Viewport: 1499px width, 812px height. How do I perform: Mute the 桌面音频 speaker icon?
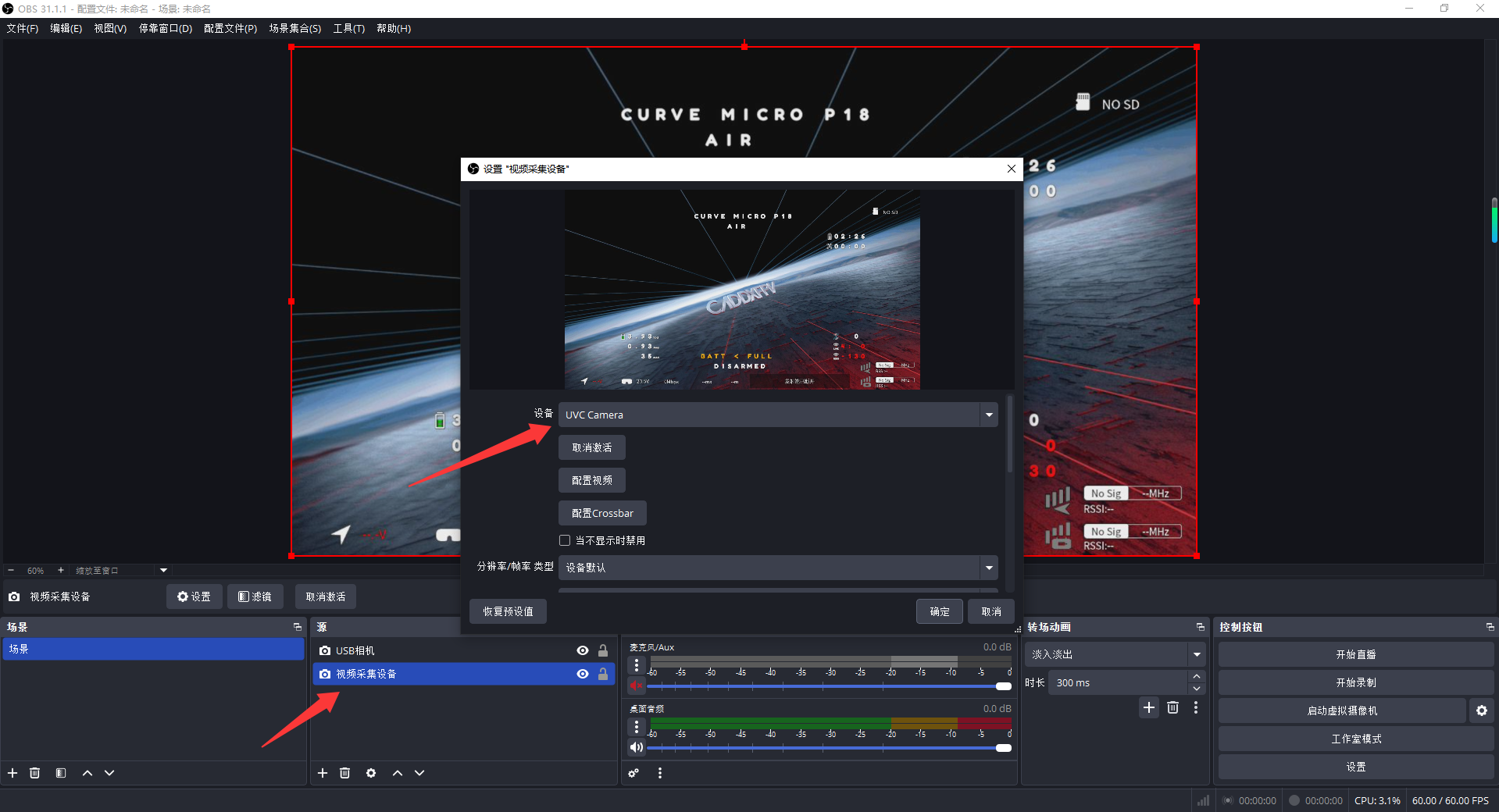[636, 747]
